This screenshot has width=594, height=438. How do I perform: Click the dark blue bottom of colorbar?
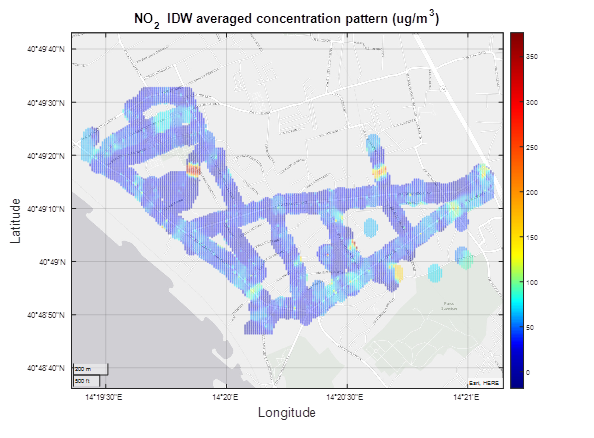tap(517, 383)
